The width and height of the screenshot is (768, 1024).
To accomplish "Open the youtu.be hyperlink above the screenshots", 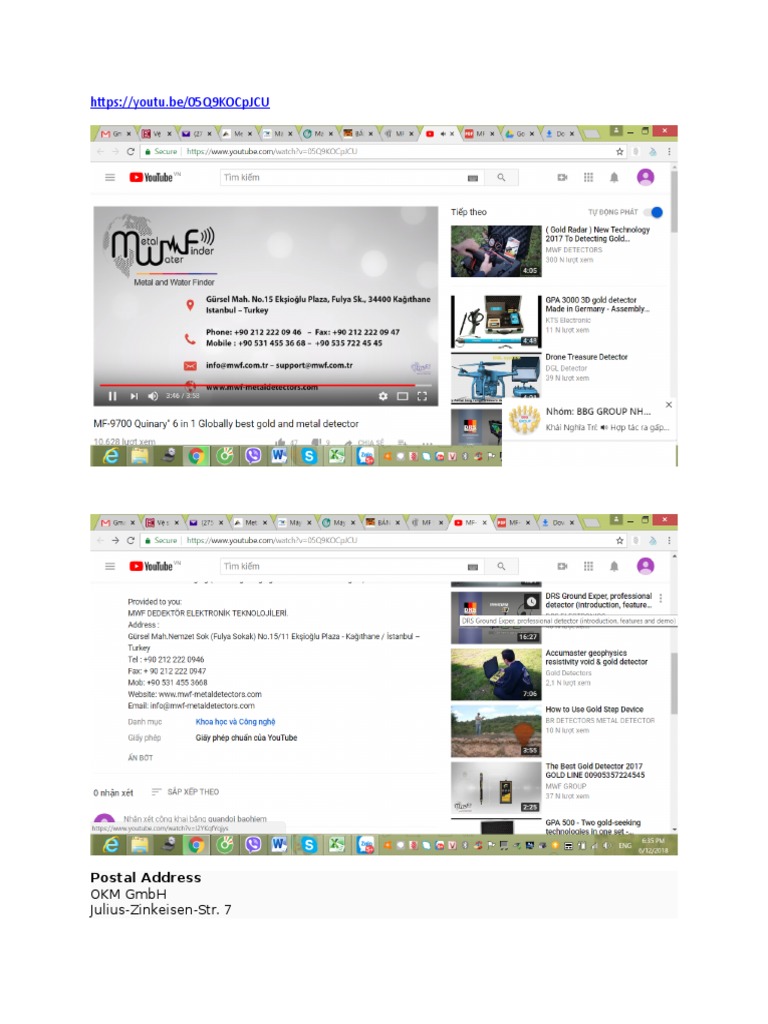I will (180, 102).
